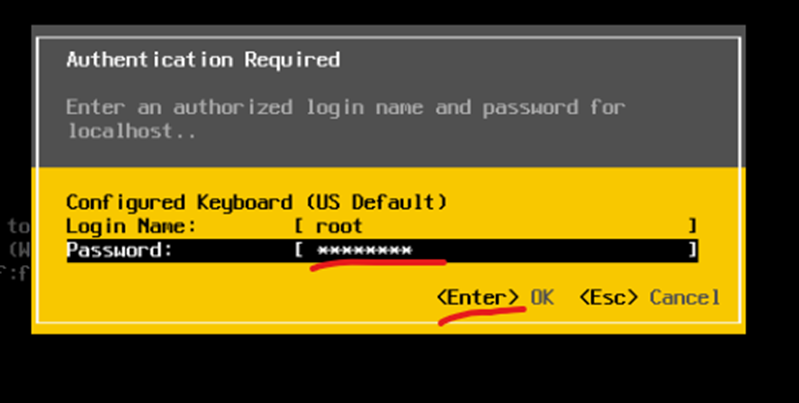This screenshot has width=799, height=403.
Task: Click the <Esc> key hint
Action: point(609,297)
